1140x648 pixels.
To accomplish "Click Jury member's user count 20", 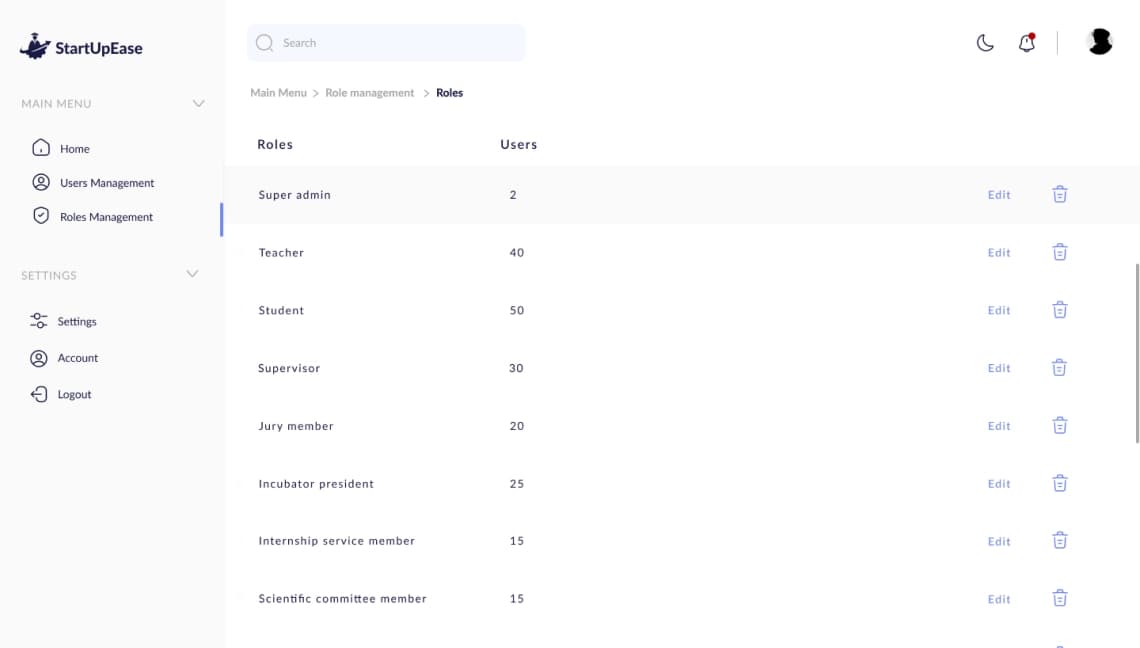I will 517,426.
